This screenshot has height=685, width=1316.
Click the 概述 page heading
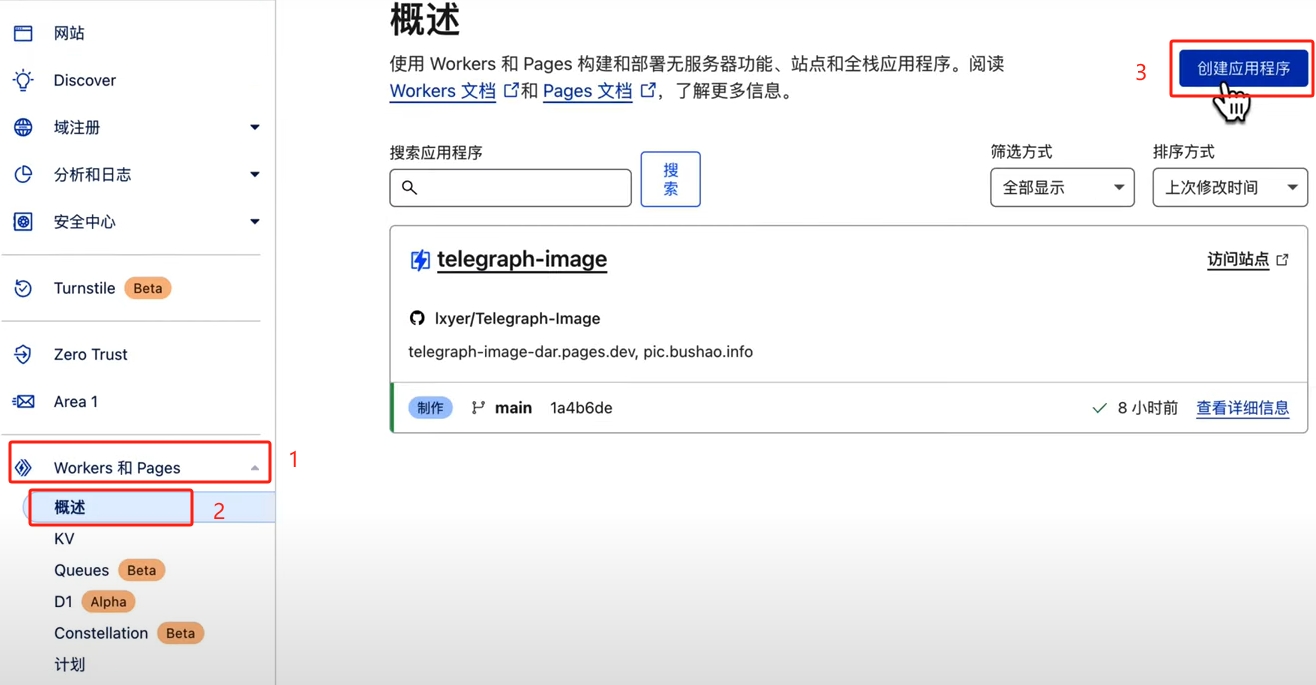[425, 19]
